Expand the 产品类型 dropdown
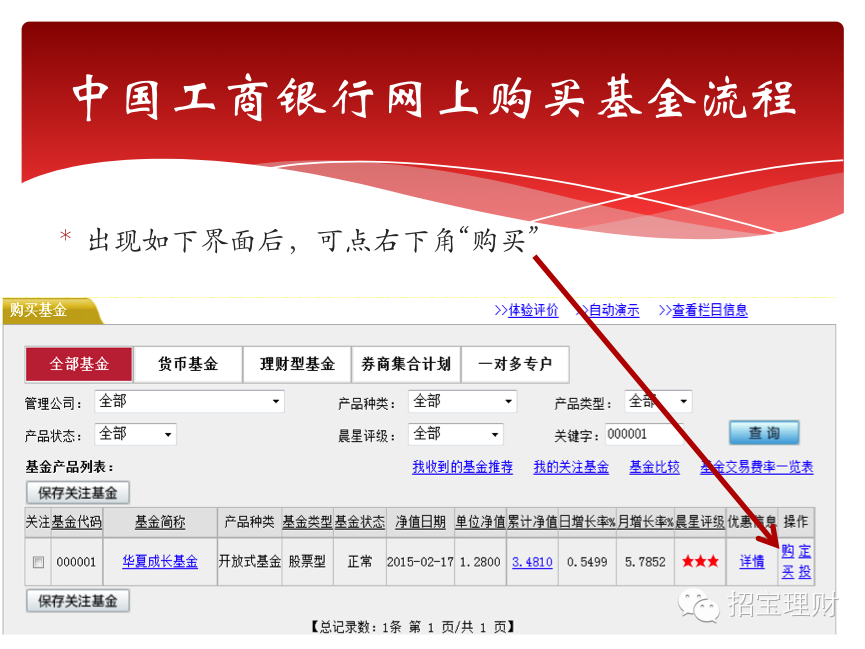Screen dimensions: 865x649 (658, 402)
